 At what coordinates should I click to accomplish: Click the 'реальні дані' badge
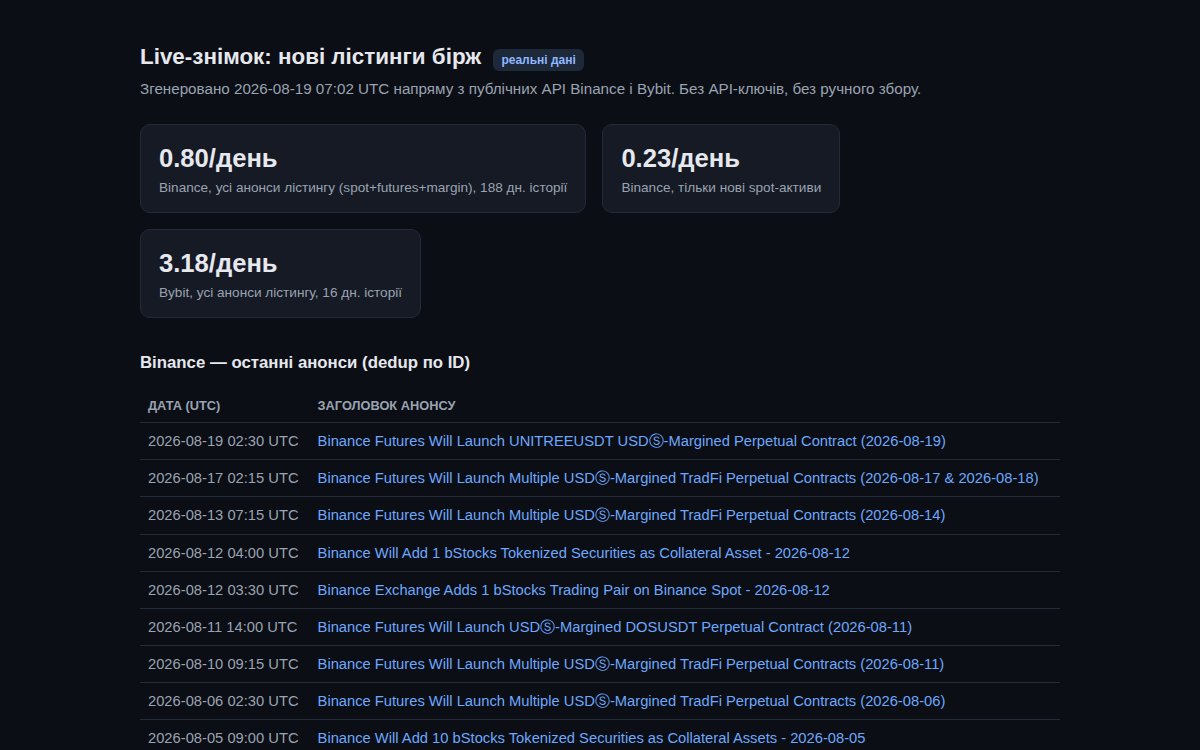click(538, 60)
